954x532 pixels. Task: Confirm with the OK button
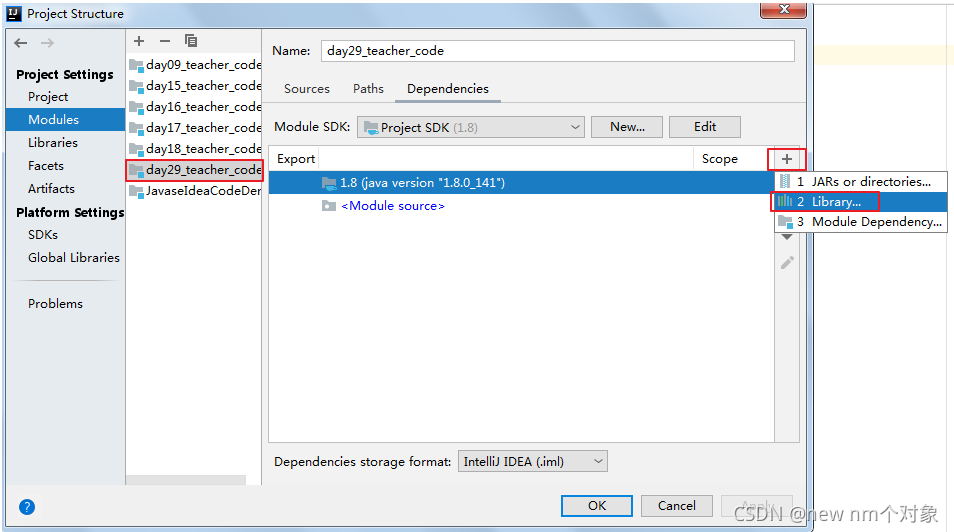coord(597,506)
